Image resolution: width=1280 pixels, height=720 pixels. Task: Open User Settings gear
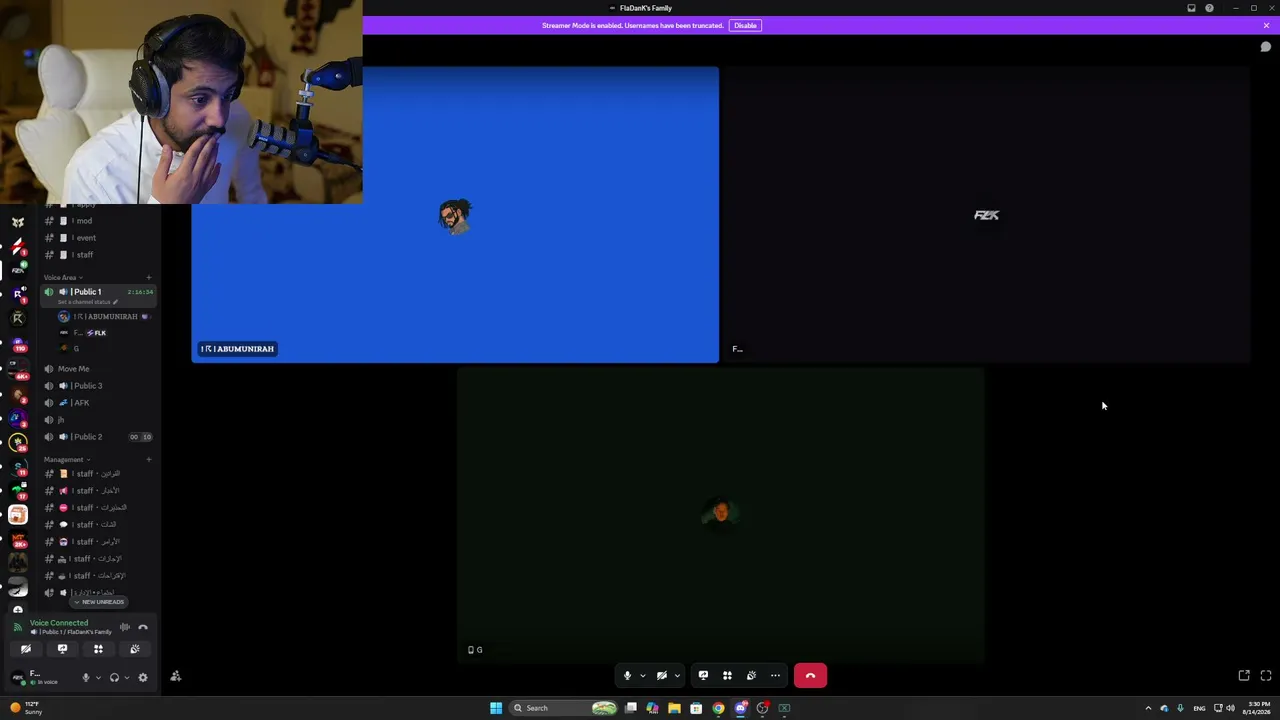[x=143, y=677]
